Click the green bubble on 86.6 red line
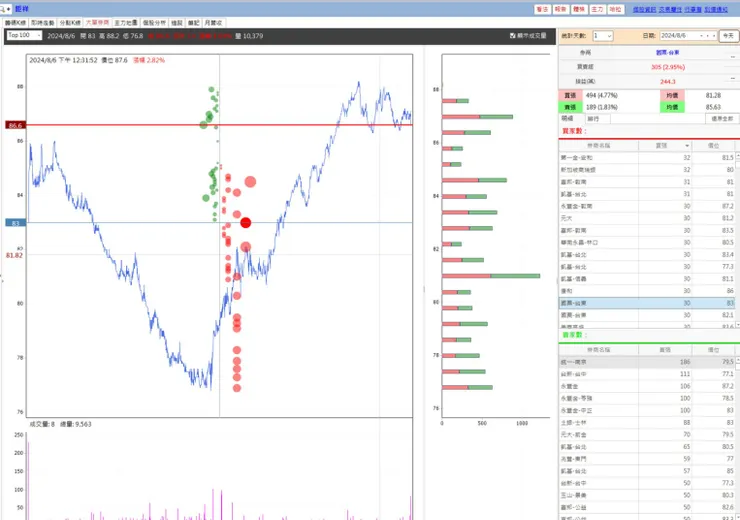Screen dimensions: 740x520 click(x=203, y=125)
